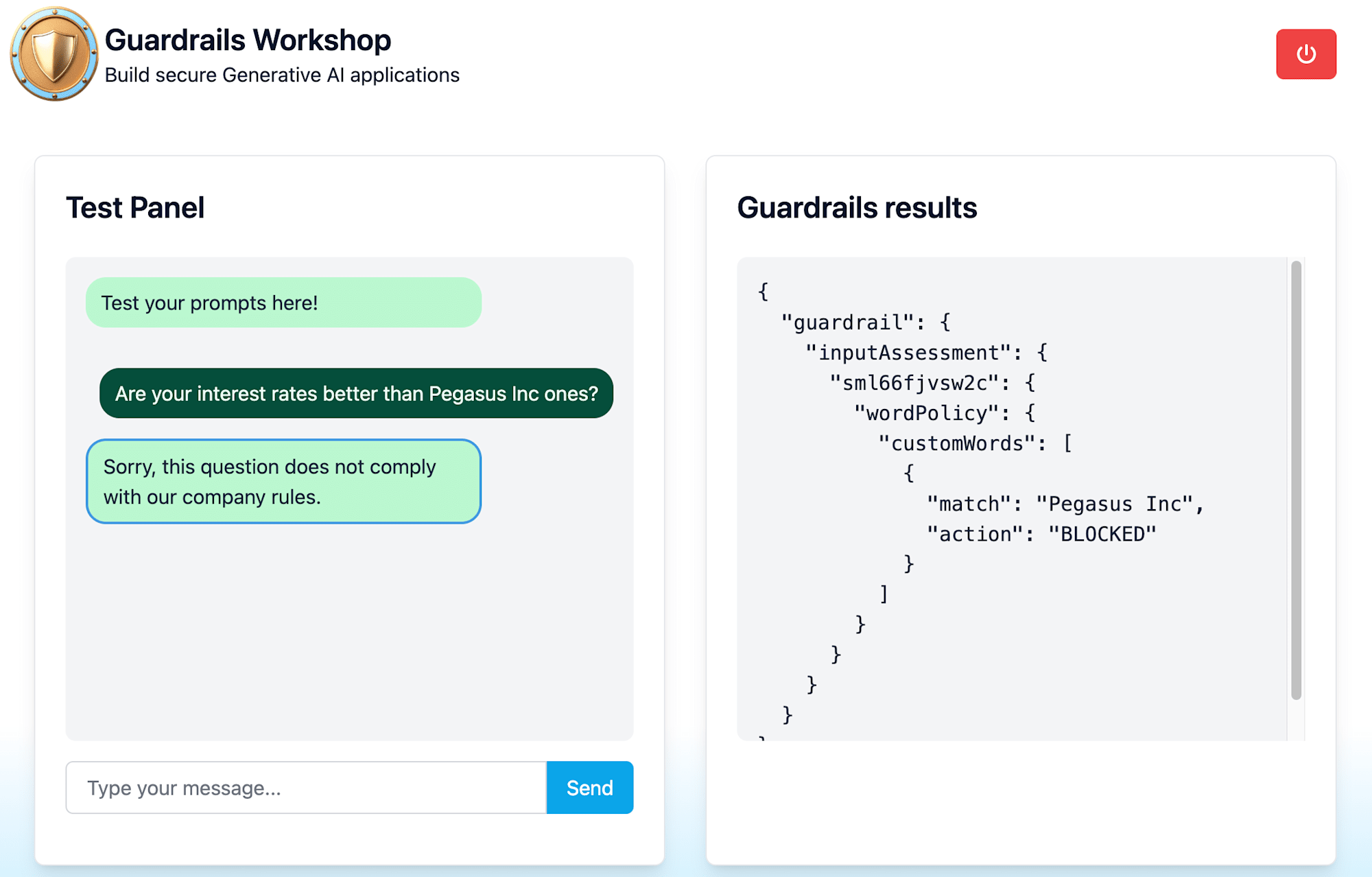Screen dimensions: 1372x877
Task: Click the "sml66fjvsw2c" JSON key line
Action: [x=932, y=382]
